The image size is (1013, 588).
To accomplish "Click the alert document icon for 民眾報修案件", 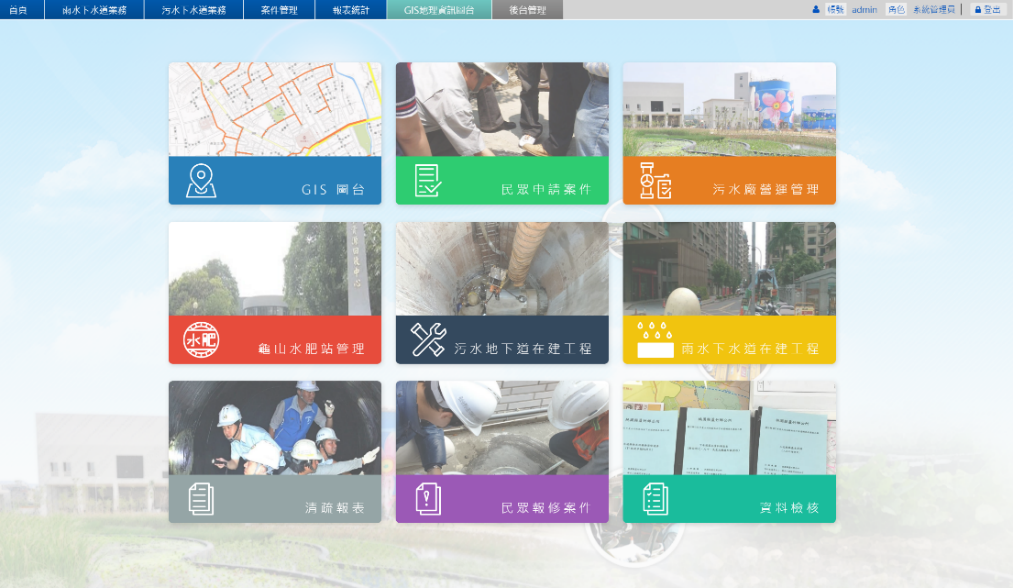I will (x=428, y=499).
